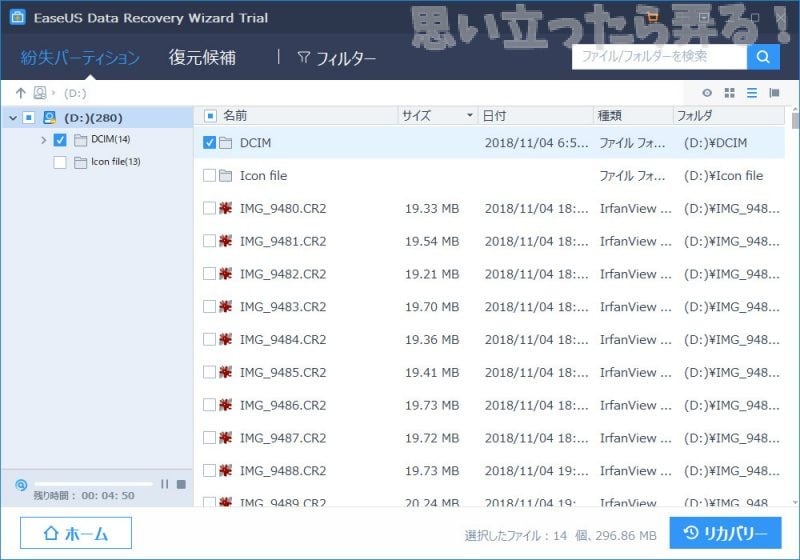Check the Icon file row checkbox
800x560 pixels.
[x=209, y=175]
